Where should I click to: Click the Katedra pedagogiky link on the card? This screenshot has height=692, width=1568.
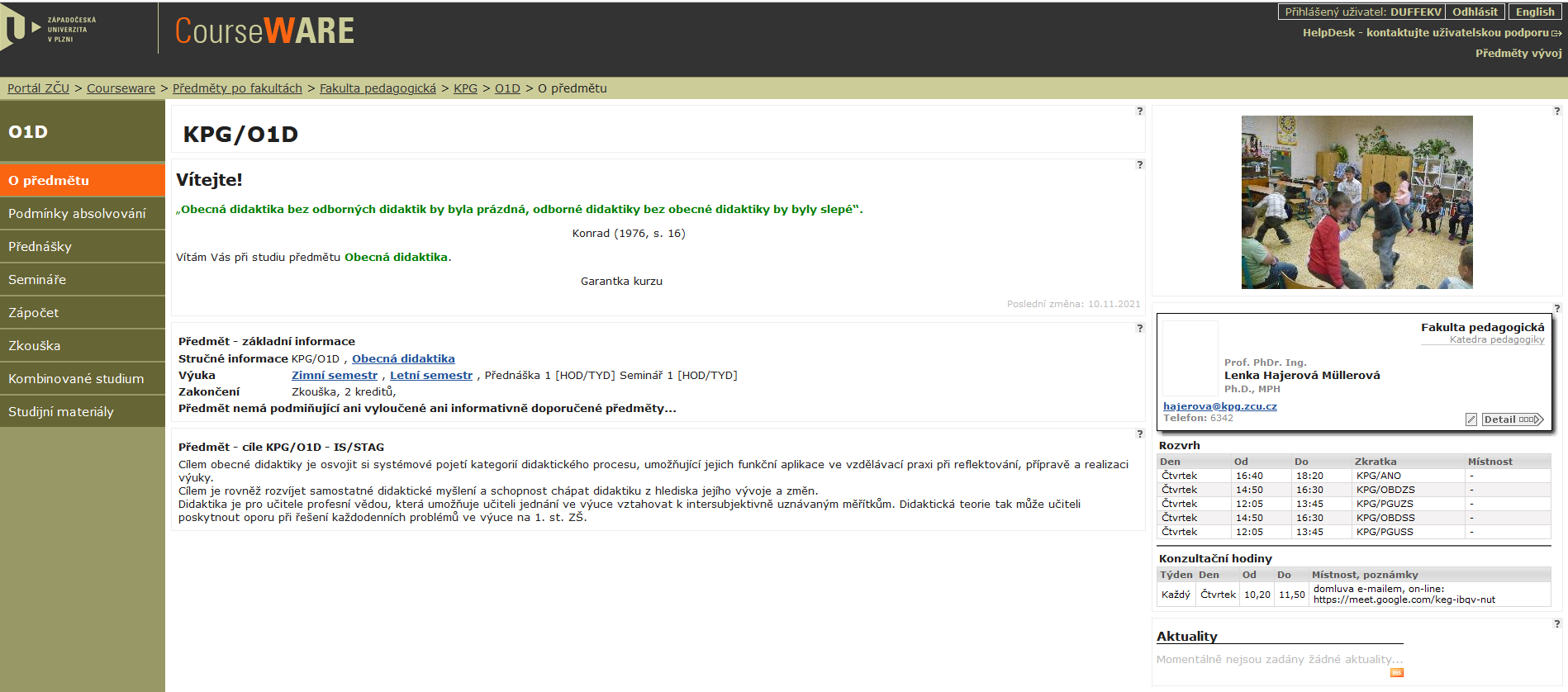[1497, 339]
